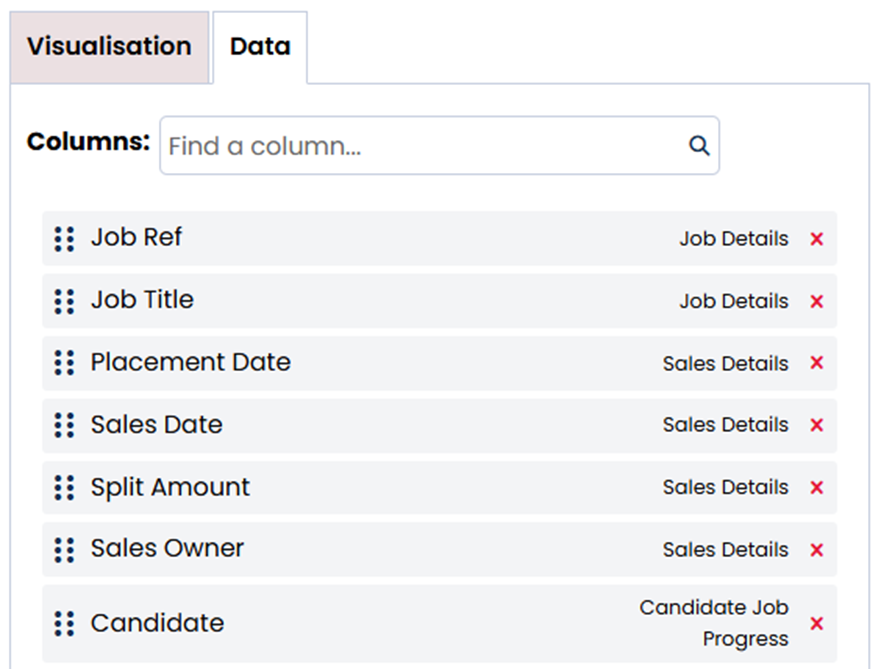Select the Split Amount column label
Viewport: 881px width, 669px height.
170,487
